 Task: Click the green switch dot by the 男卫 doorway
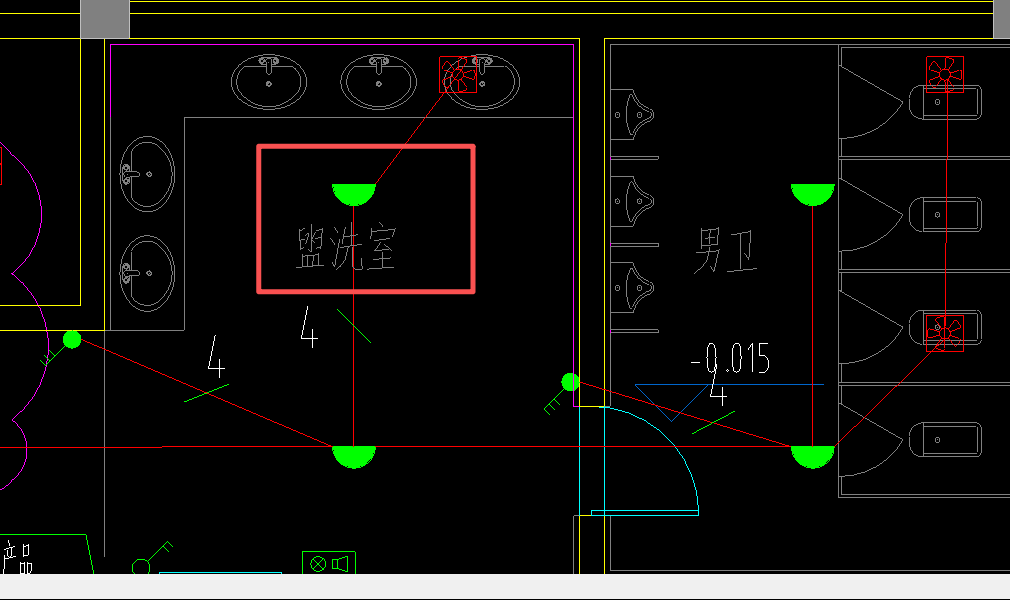click(570, 382)
